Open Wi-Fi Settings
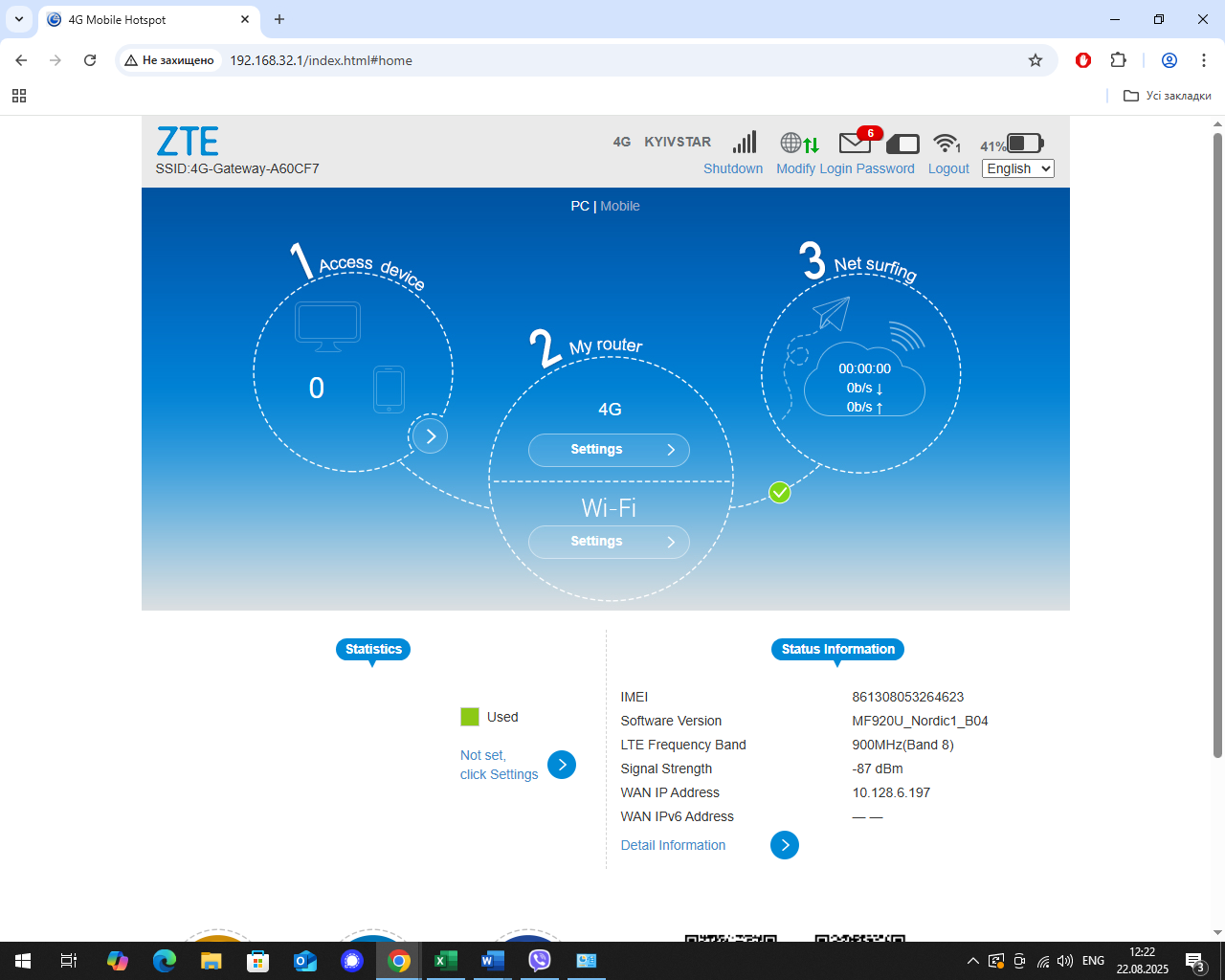 609,542
